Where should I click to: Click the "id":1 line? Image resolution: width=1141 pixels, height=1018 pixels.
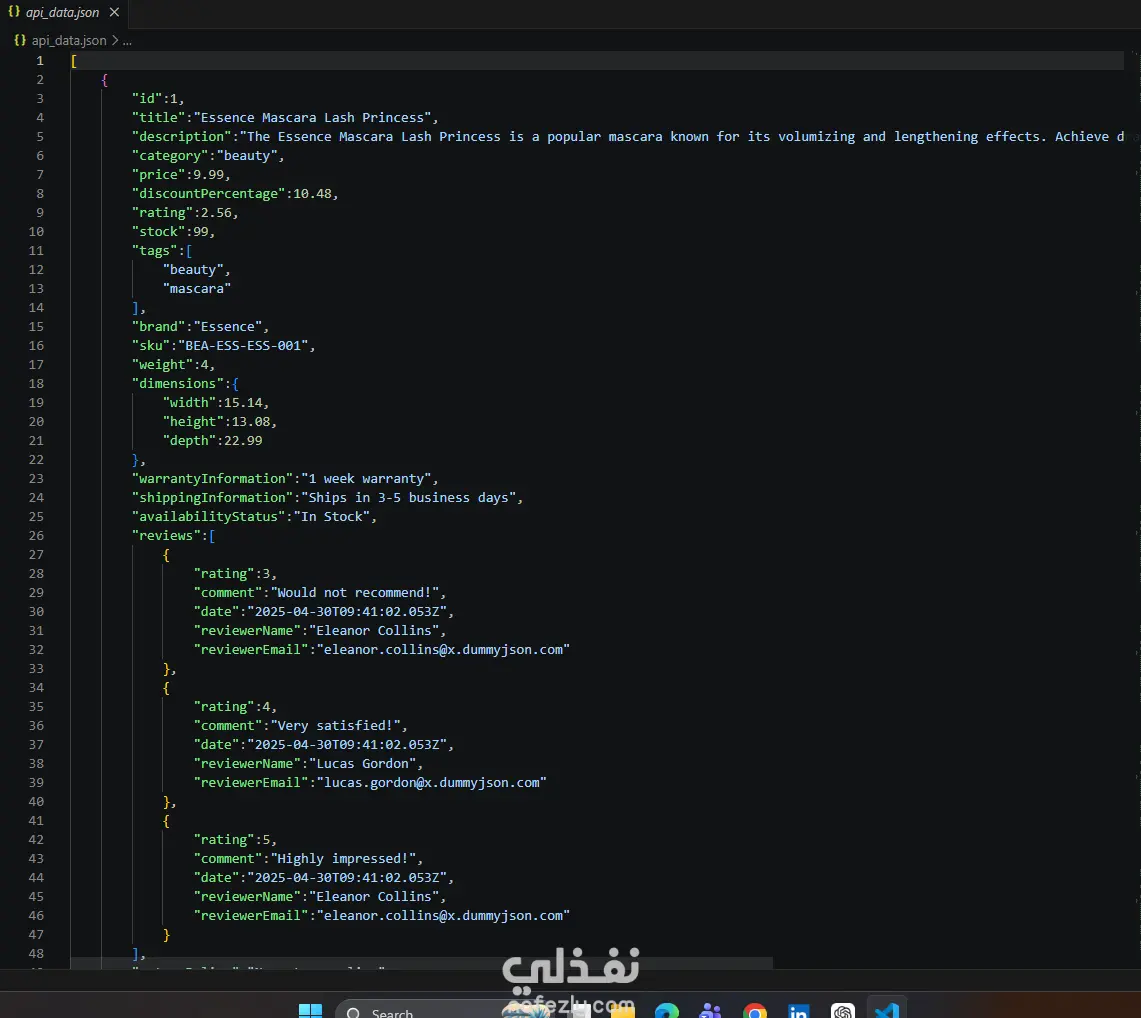[x=158, y=98]
